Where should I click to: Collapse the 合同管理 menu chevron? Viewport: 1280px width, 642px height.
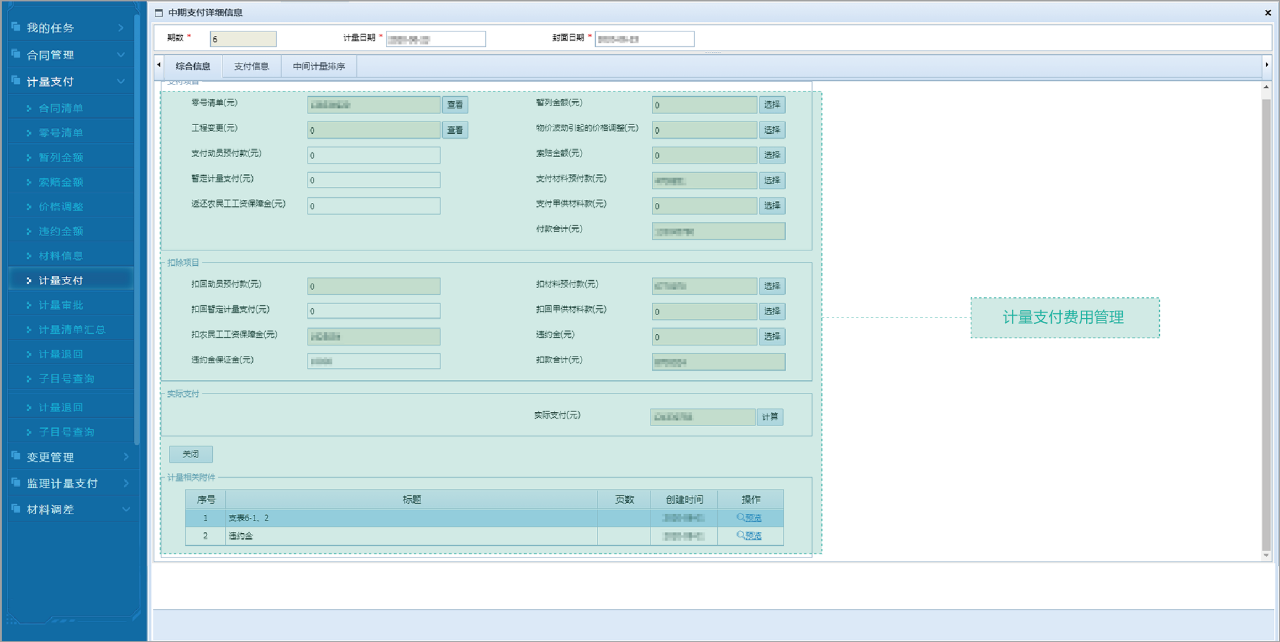tap(121, 54)
